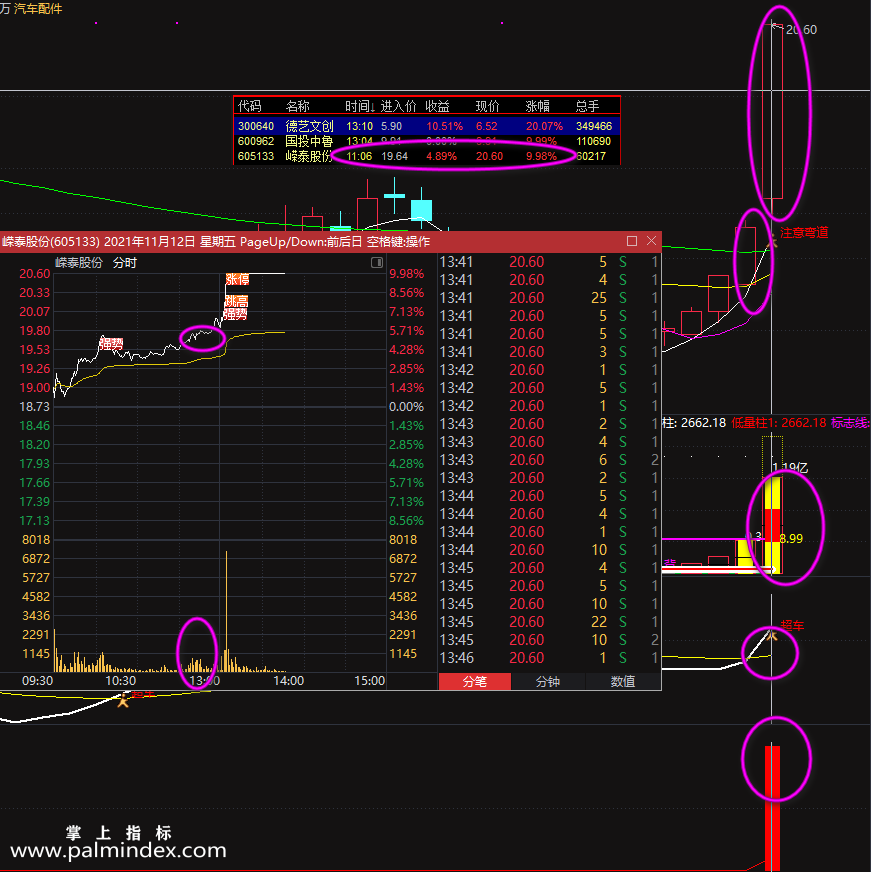Sort the table by 名称 column
This screenshot has height=872, width=871.
pos(298,106)
